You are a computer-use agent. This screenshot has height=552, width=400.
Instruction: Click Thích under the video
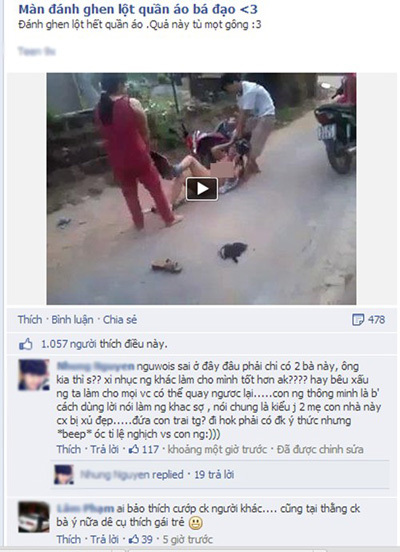click(x=30, y=320)
